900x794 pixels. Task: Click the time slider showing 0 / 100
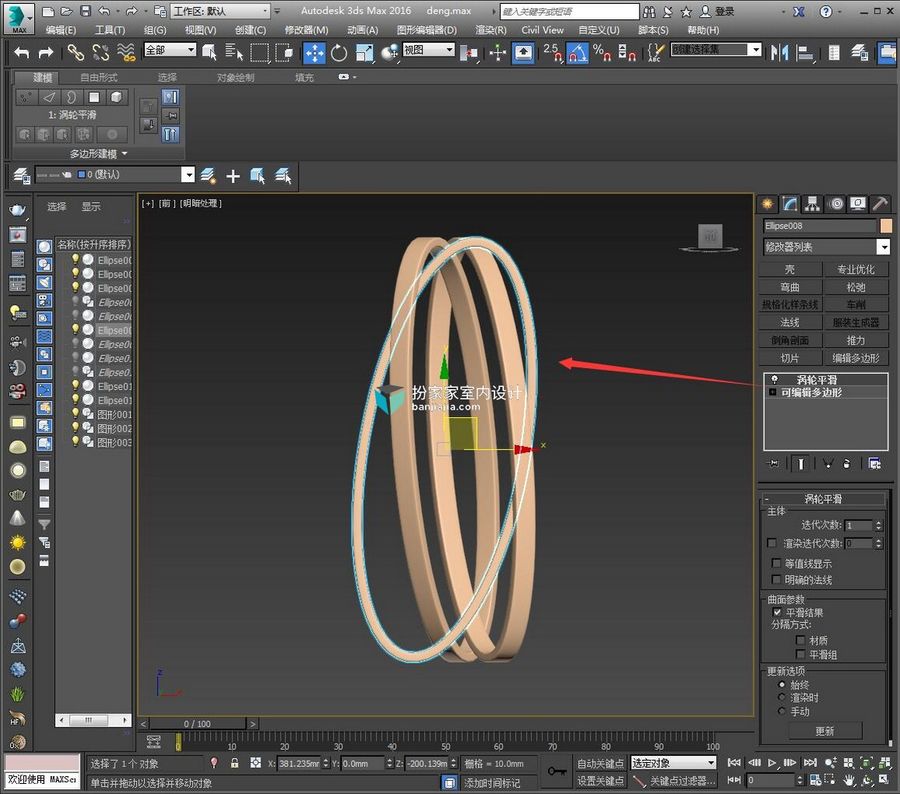tap(197, 724)
